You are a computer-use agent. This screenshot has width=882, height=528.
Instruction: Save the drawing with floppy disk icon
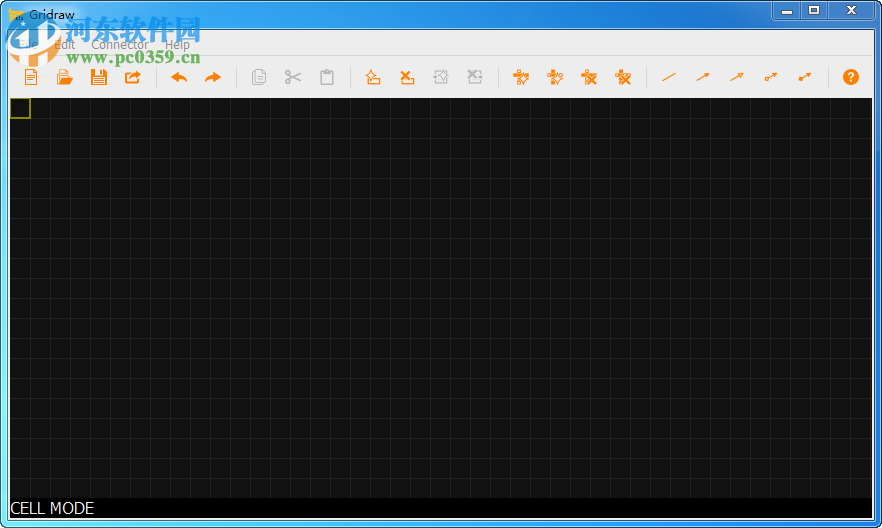tap(99, 77)
